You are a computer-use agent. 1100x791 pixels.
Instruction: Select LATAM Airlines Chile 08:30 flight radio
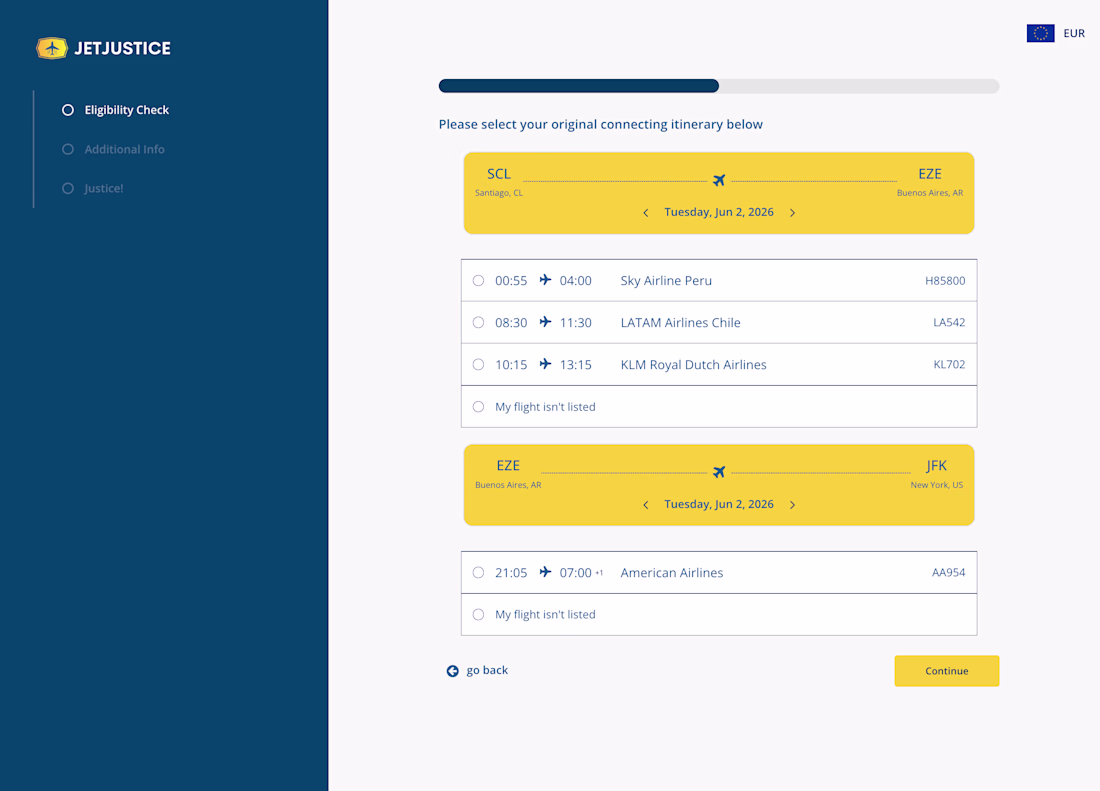pyautogui.click(x=478, y=323)
